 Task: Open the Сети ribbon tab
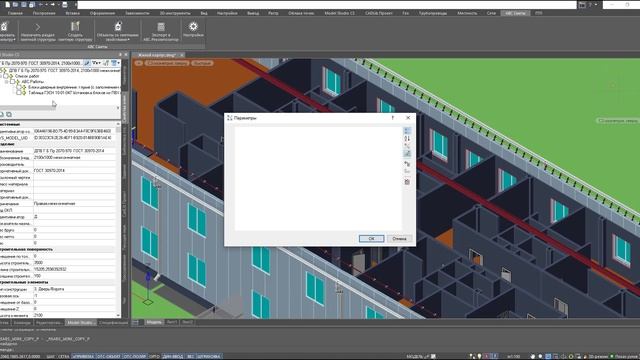[x=491, y=13]
